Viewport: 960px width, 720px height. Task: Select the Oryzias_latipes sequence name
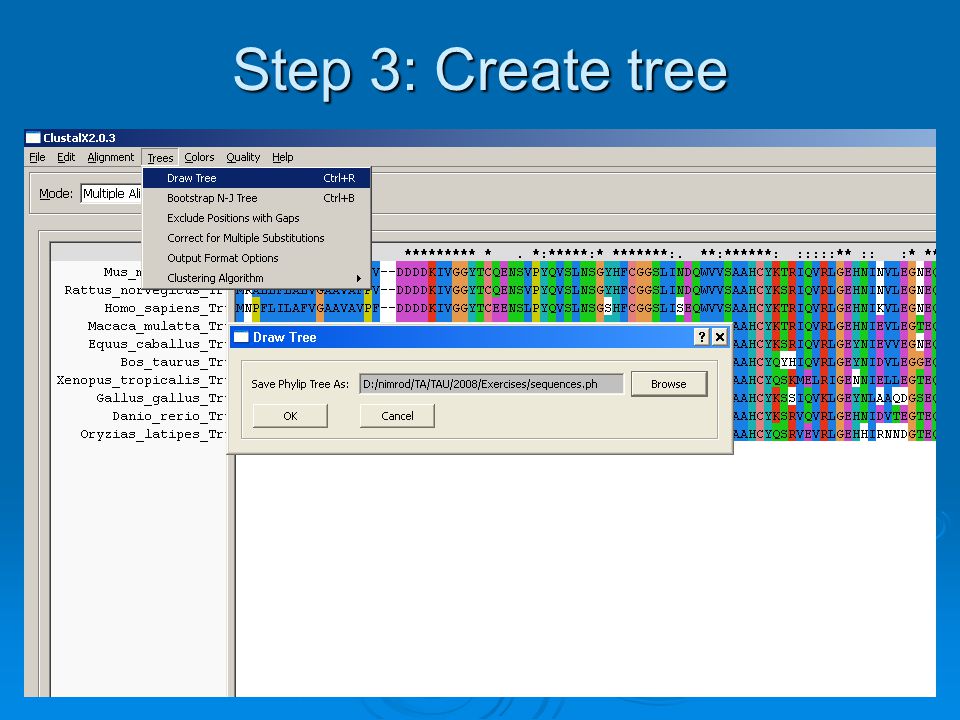[x=152, y=435]
